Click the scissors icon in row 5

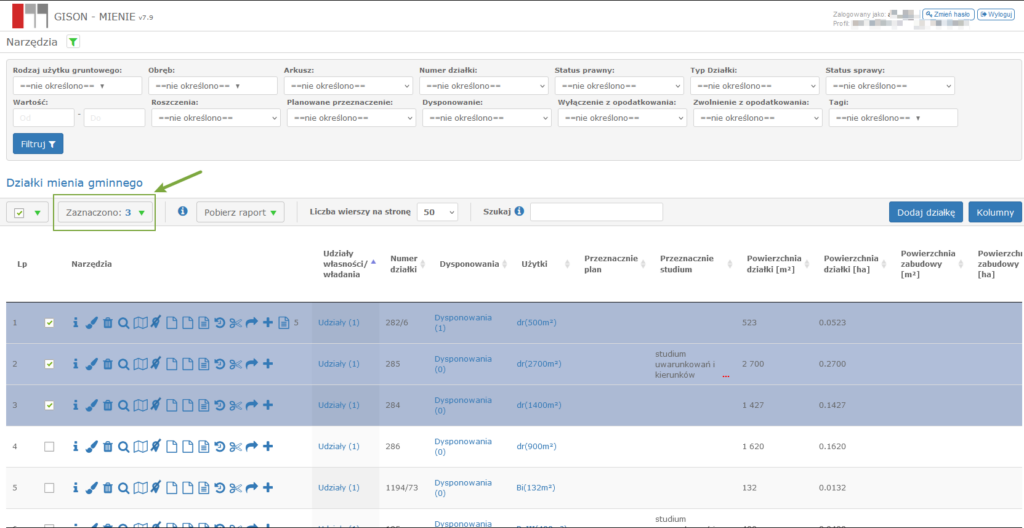pos(236,488)
